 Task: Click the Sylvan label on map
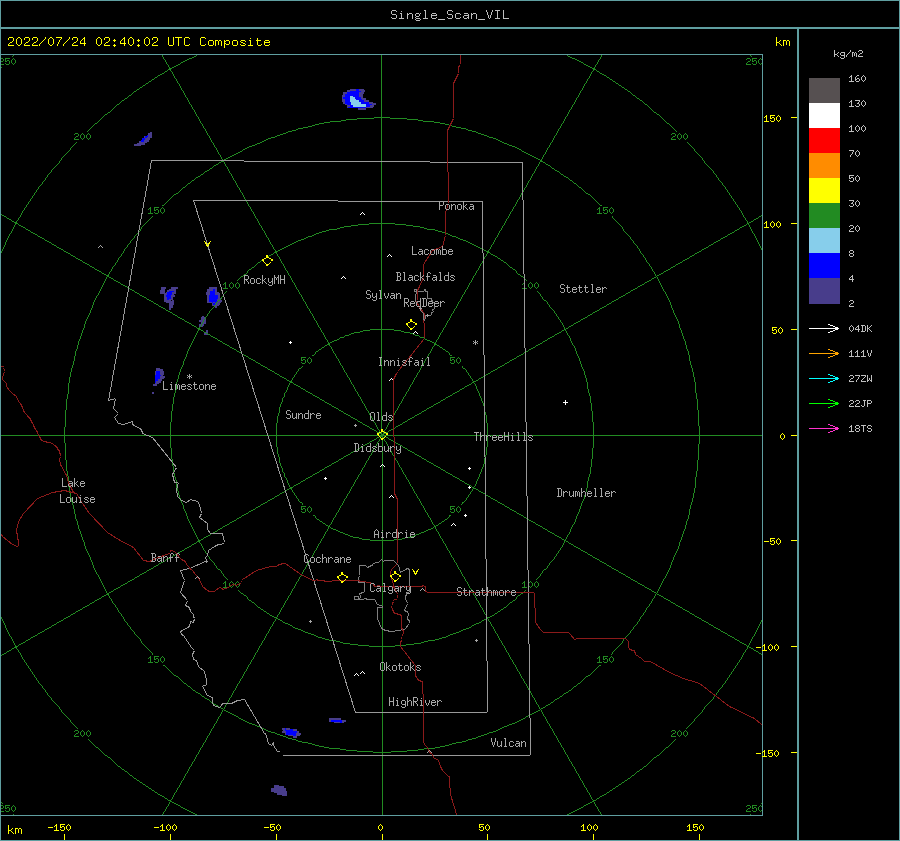coord(383,295)
